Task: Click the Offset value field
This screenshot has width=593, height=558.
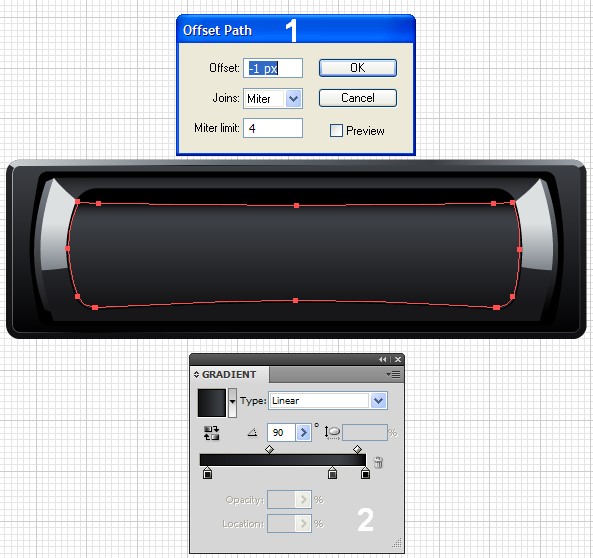Action: tap(273, 68)
